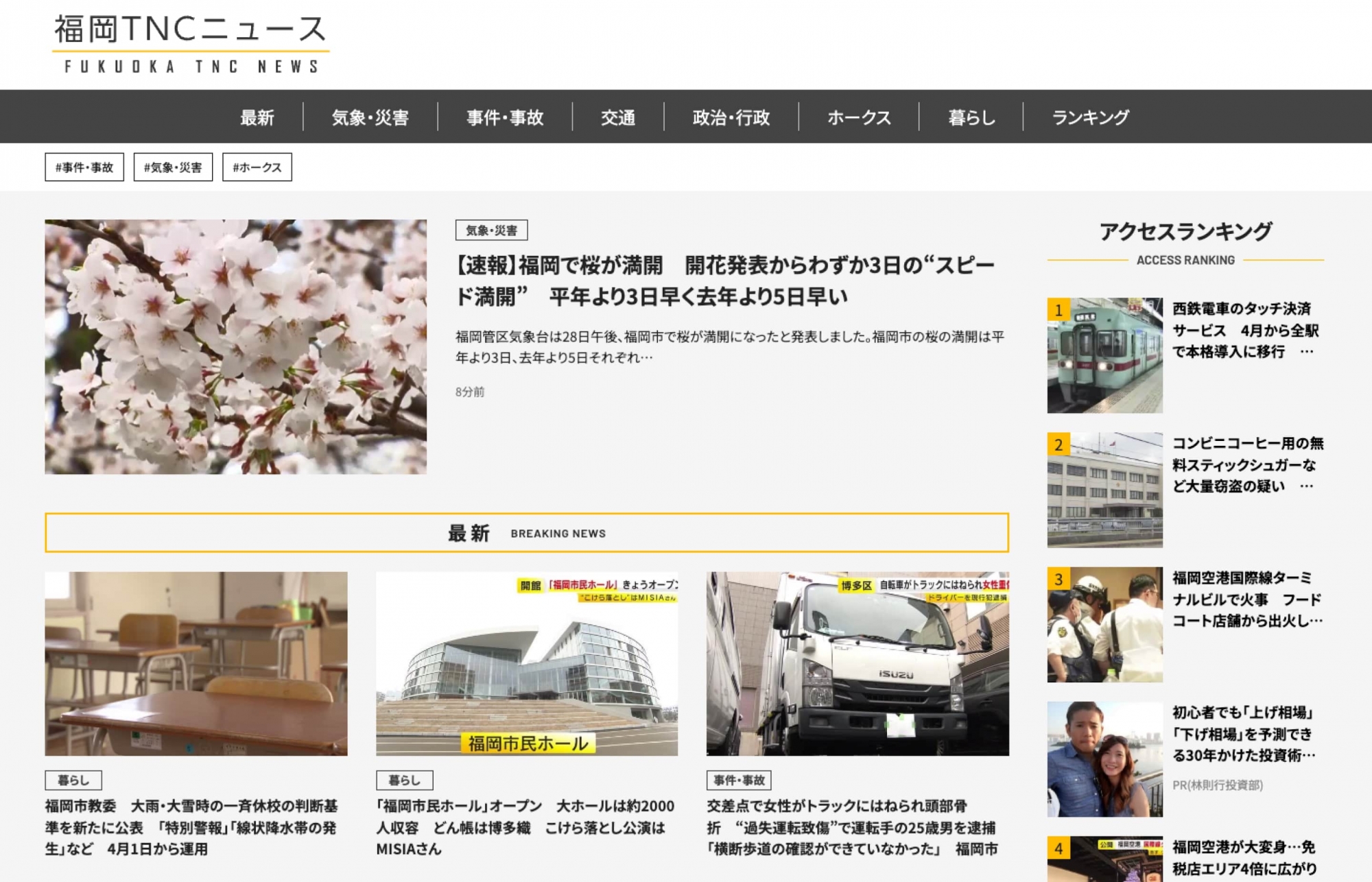Open the cherry blossom featured photo
This screenshot has width=1372, height=882.
(235, 346)
